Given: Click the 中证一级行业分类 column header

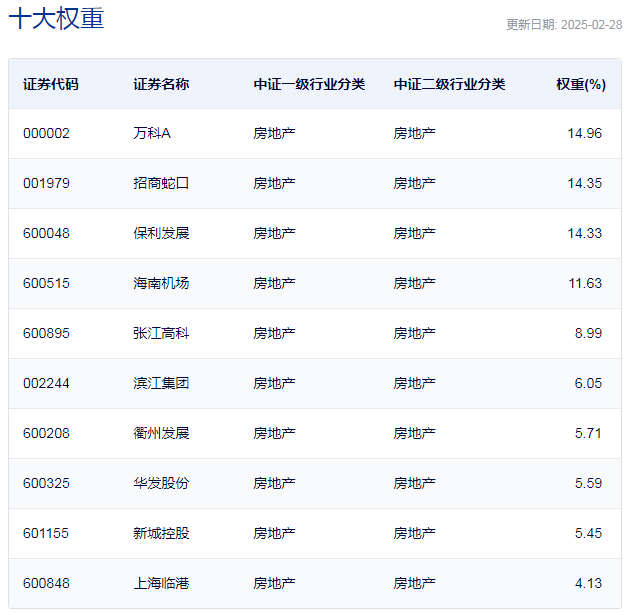Looking at the screenshot, I should (x=309, y=84).
